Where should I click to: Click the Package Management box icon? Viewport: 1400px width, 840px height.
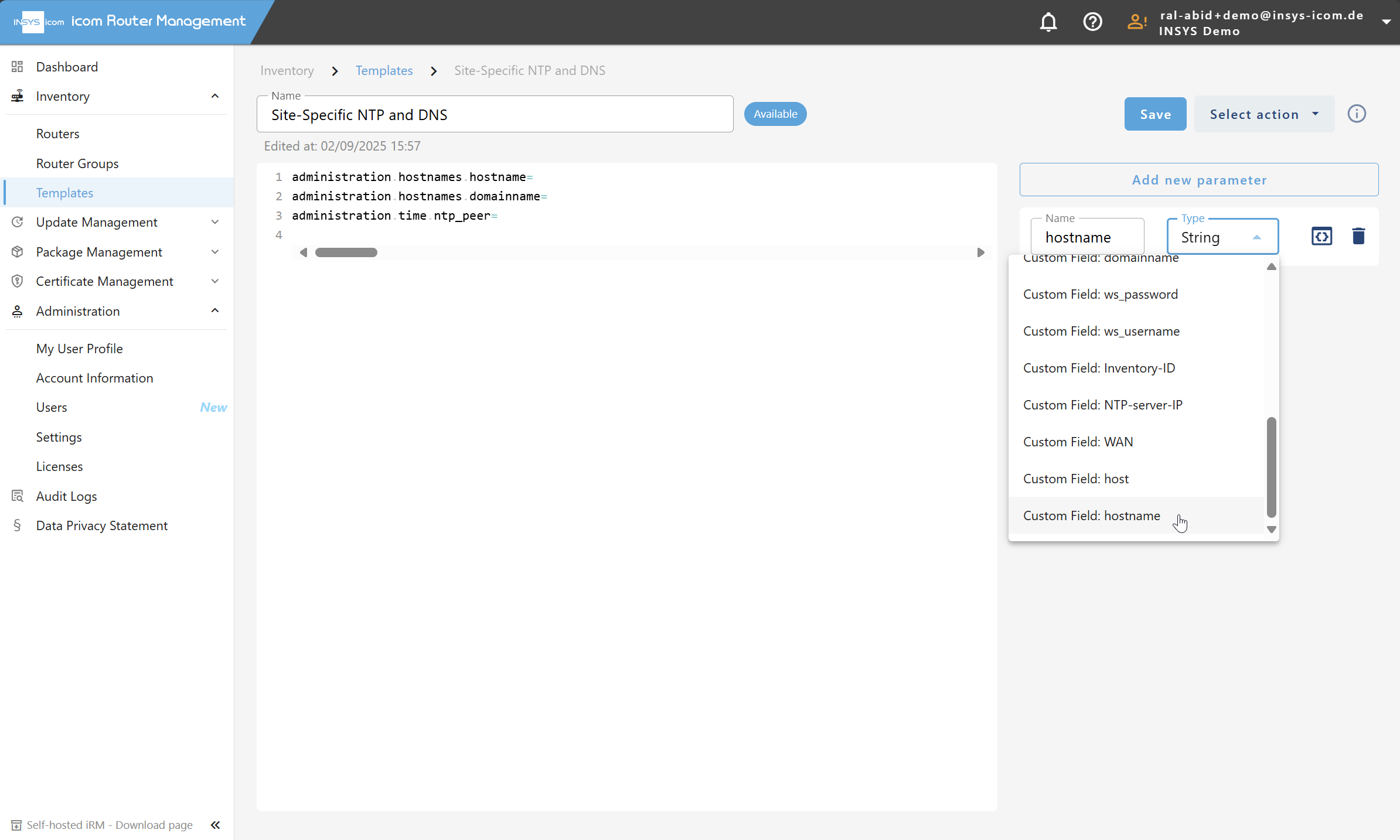coord(18,252)
